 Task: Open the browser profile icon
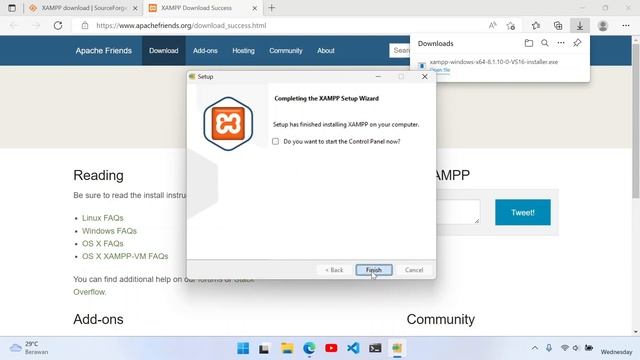coord(603,25)
